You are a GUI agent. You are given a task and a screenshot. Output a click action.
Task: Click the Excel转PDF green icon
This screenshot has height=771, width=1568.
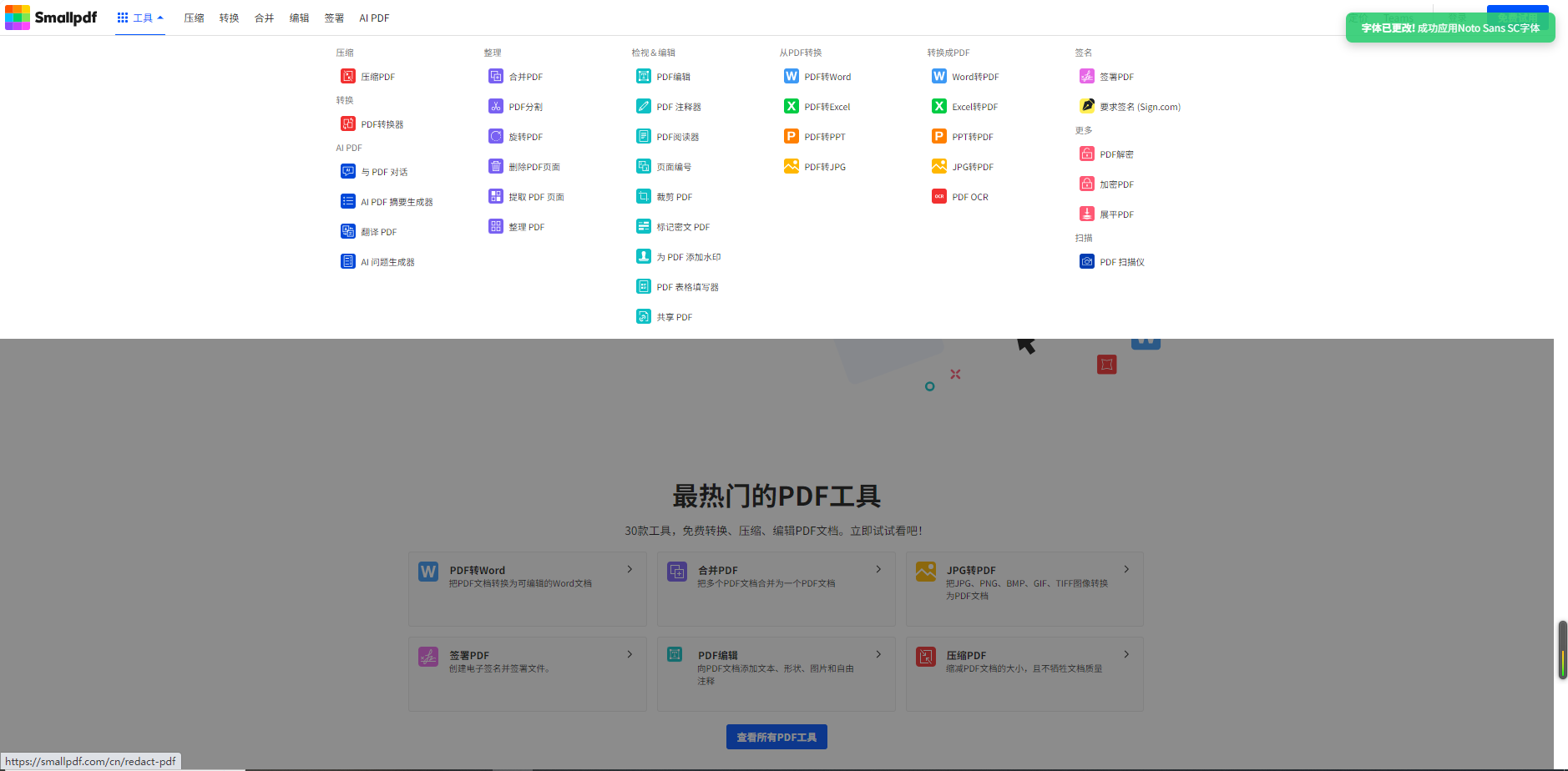tap(938, 107)
